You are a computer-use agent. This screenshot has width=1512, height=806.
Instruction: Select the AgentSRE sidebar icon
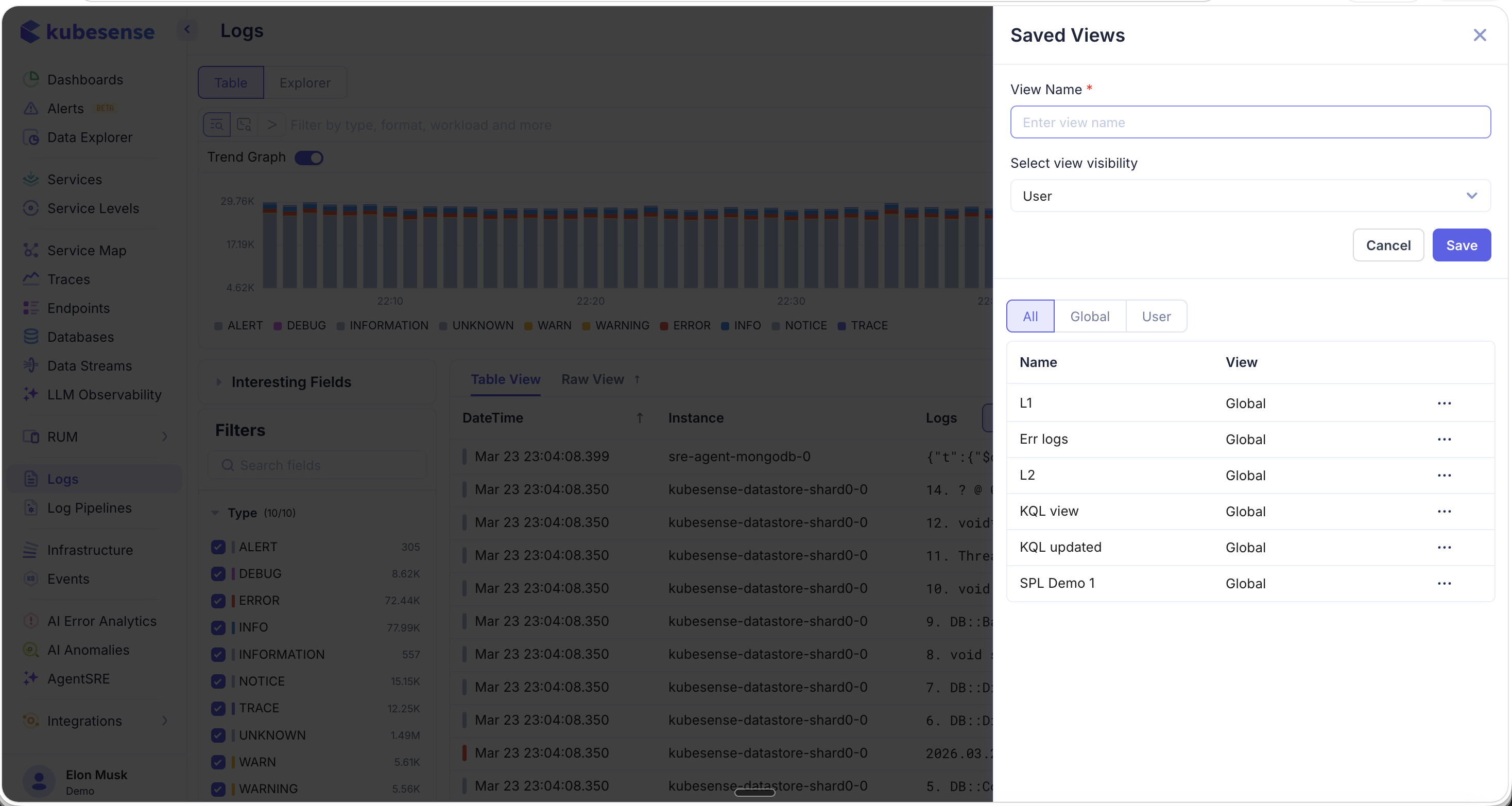click(x=32, y=679)
